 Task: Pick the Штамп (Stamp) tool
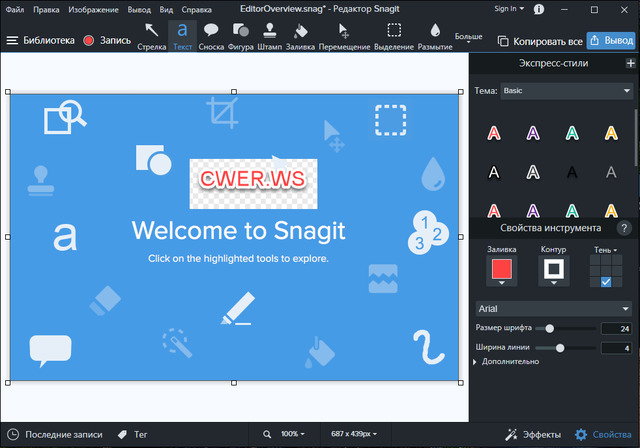point(270,35)
